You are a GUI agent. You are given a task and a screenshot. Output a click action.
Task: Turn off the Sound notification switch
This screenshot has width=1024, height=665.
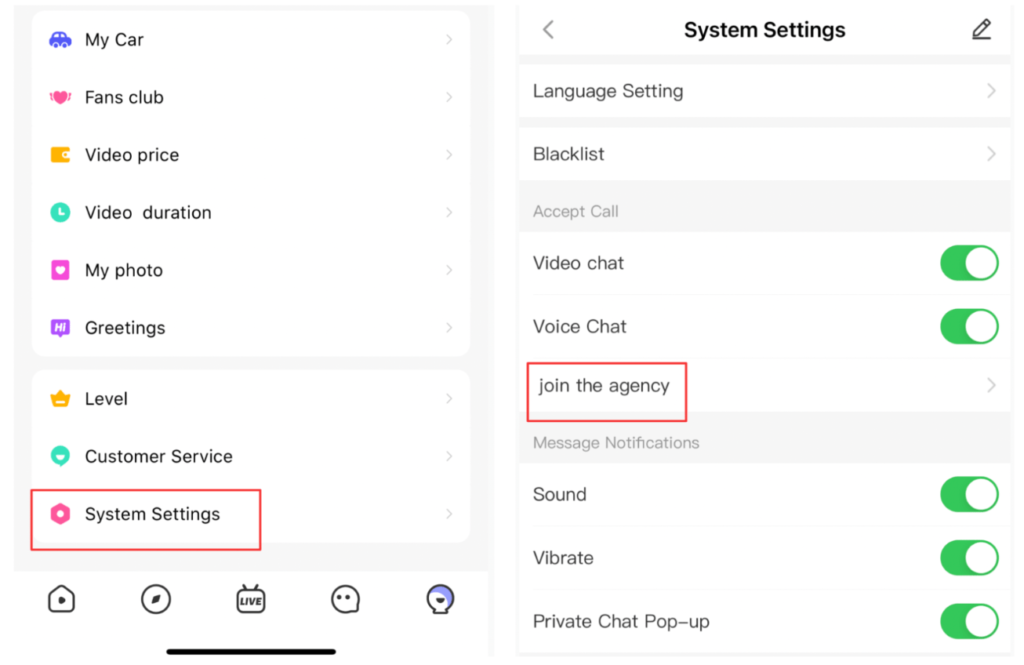coord(969,494)
